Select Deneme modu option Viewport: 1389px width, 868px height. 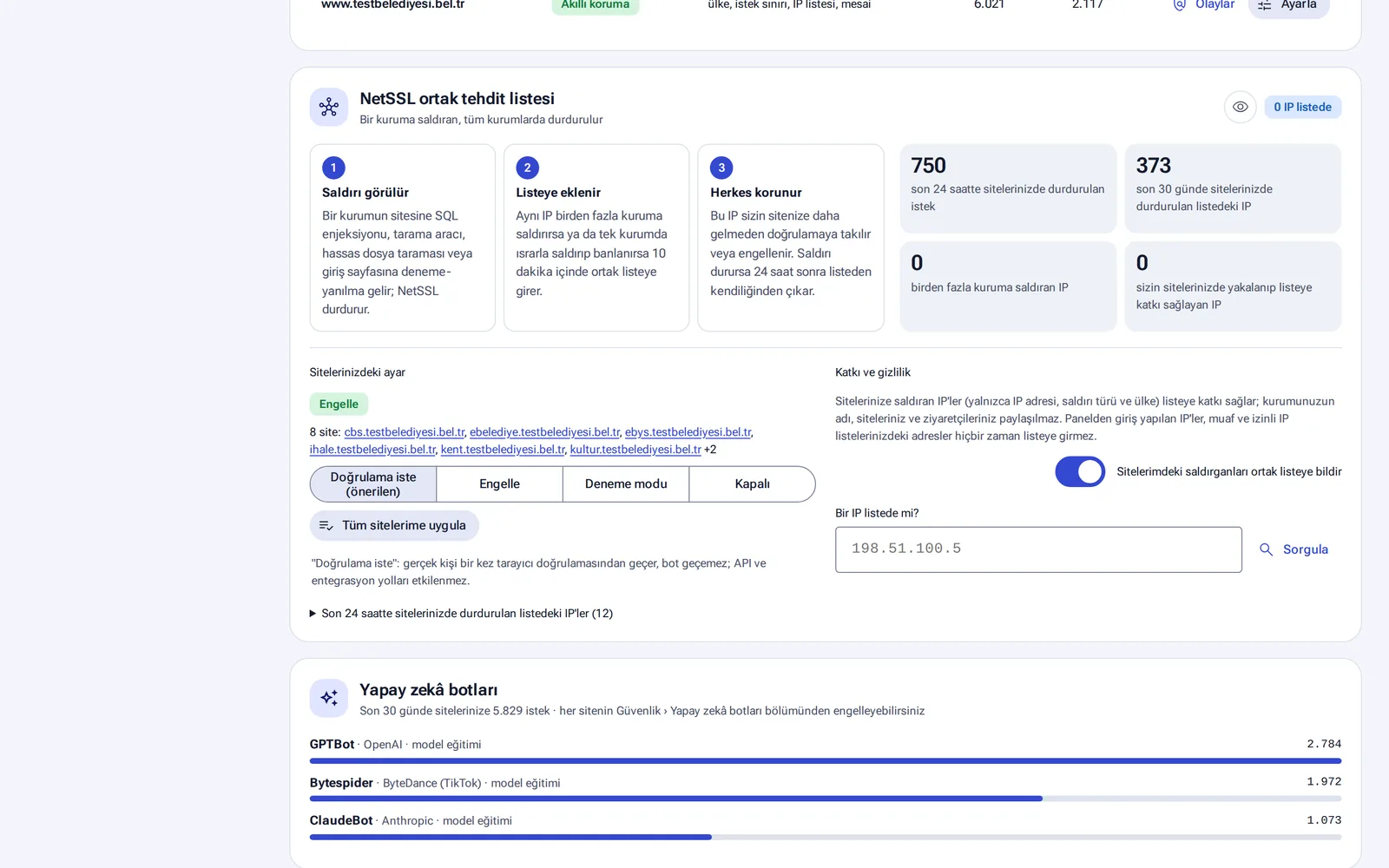(626, 484)
